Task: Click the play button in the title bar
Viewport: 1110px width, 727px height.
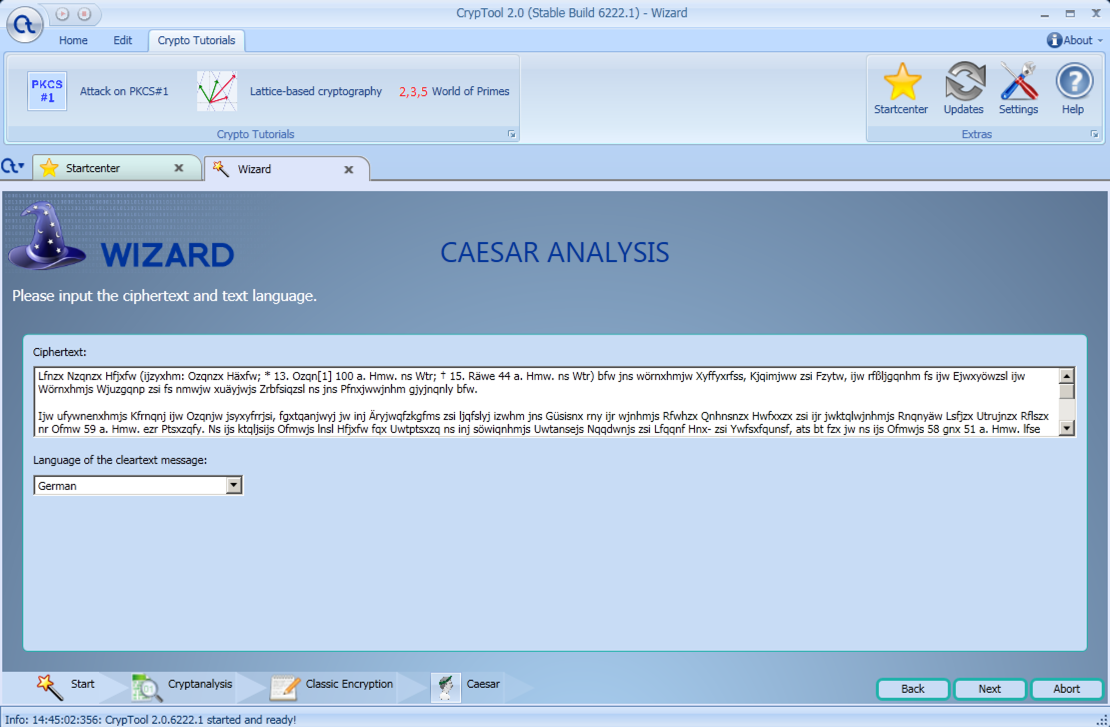Action: pos(62,13)
